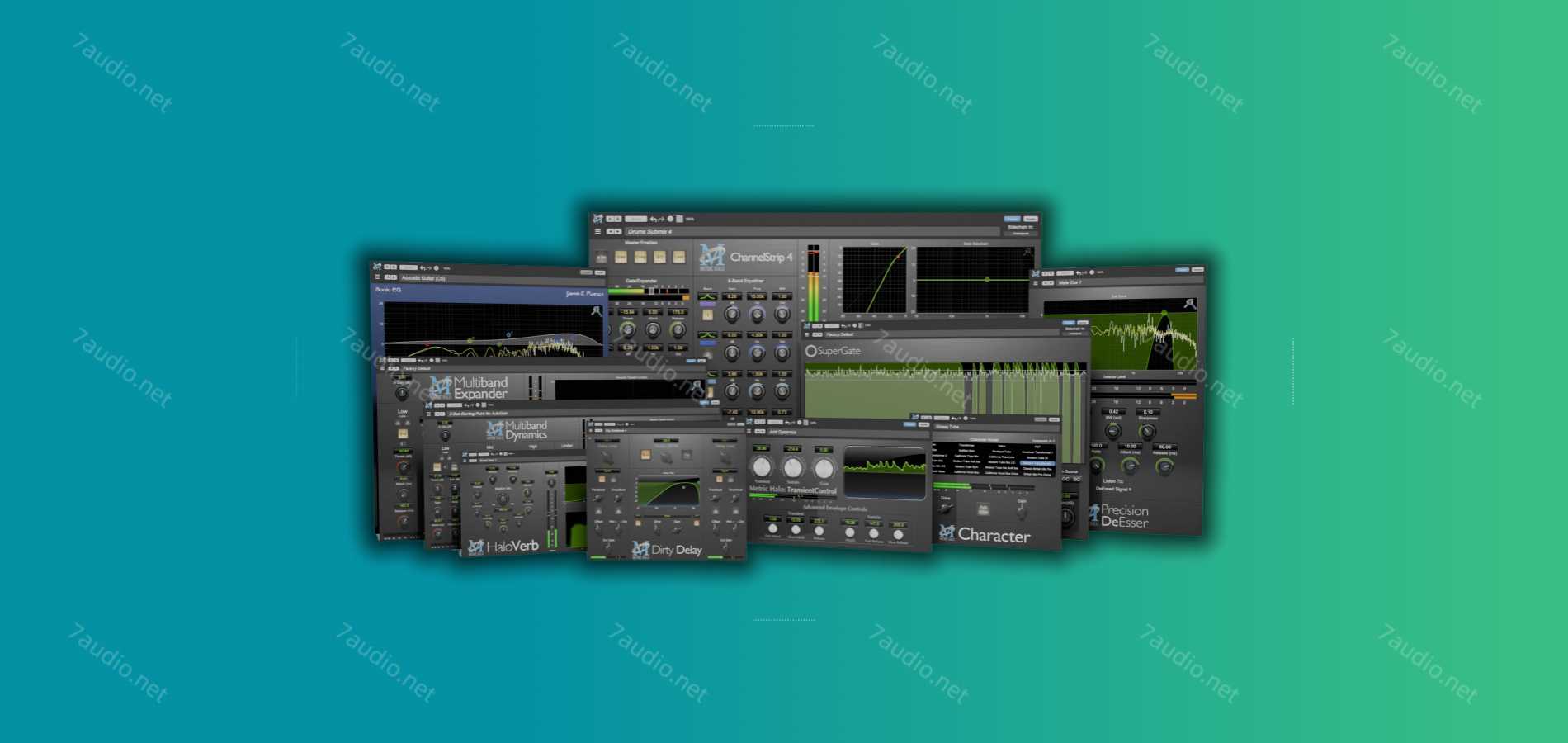
Task: Toggle the rightmost Master Enables button in ChannelStrip
Action: pos(679,257)
